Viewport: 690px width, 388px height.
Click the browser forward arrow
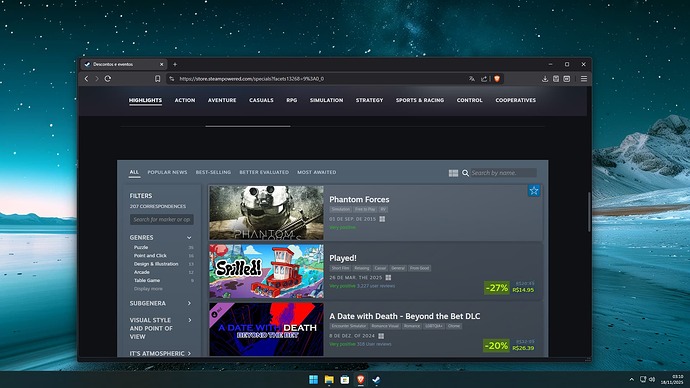(x=97, y=79)
